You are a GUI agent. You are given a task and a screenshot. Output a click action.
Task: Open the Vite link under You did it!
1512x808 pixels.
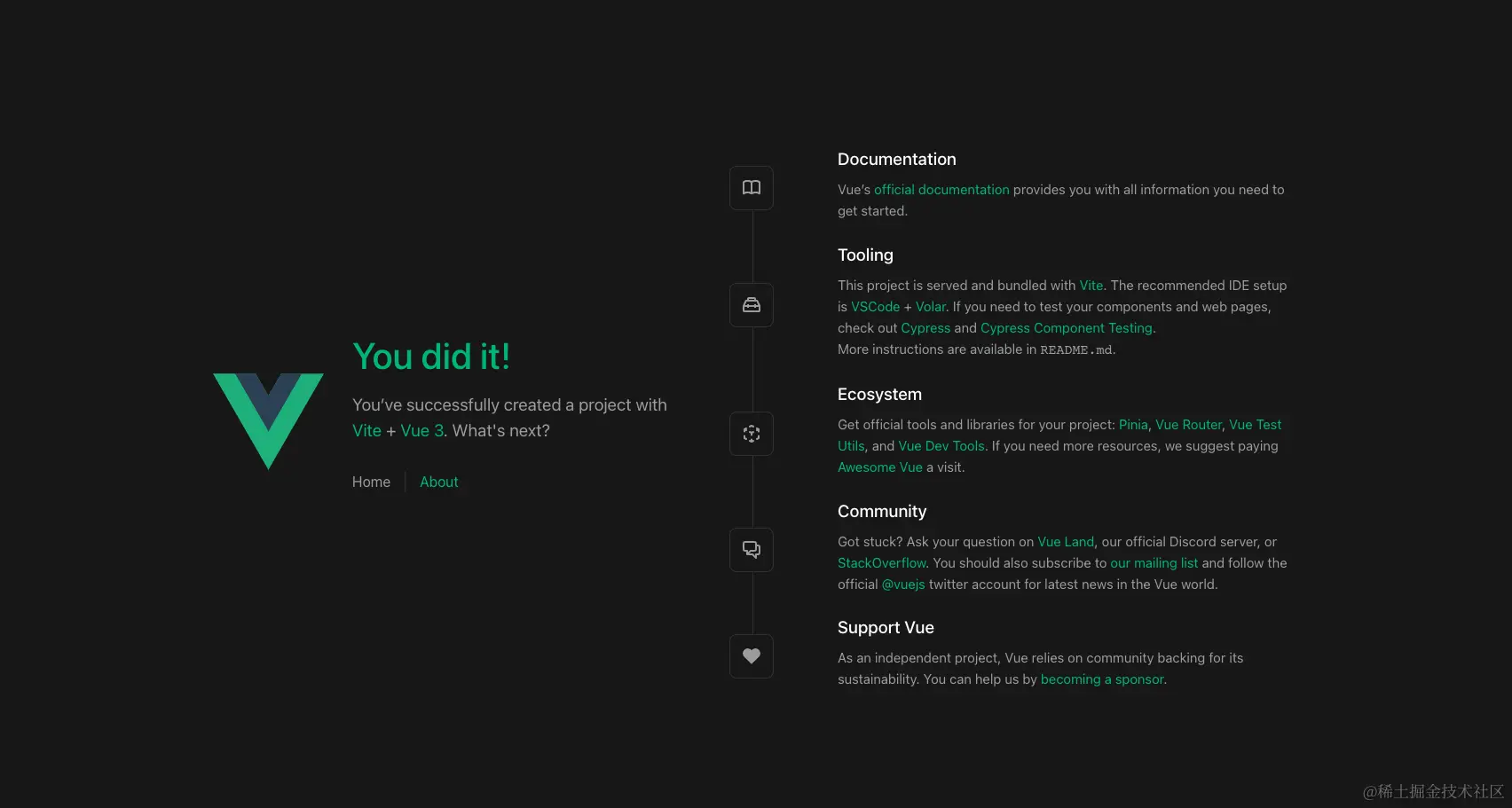tap(366, 431)
